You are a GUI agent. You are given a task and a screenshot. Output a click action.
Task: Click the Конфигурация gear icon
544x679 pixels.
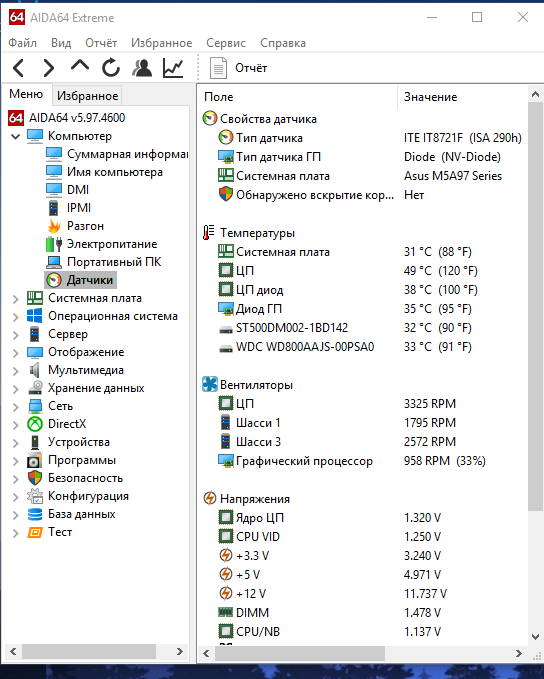point(35,496)
